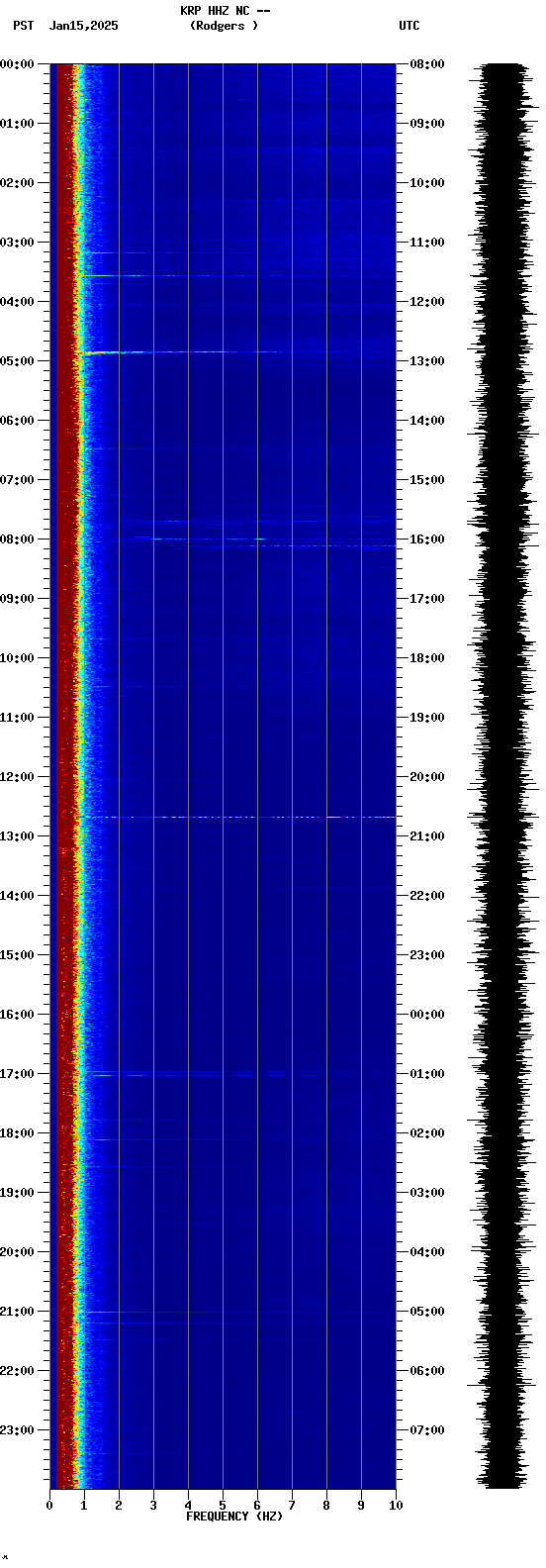
Task: Click the '08:00' PST time label on left axis
Action: 18,539
